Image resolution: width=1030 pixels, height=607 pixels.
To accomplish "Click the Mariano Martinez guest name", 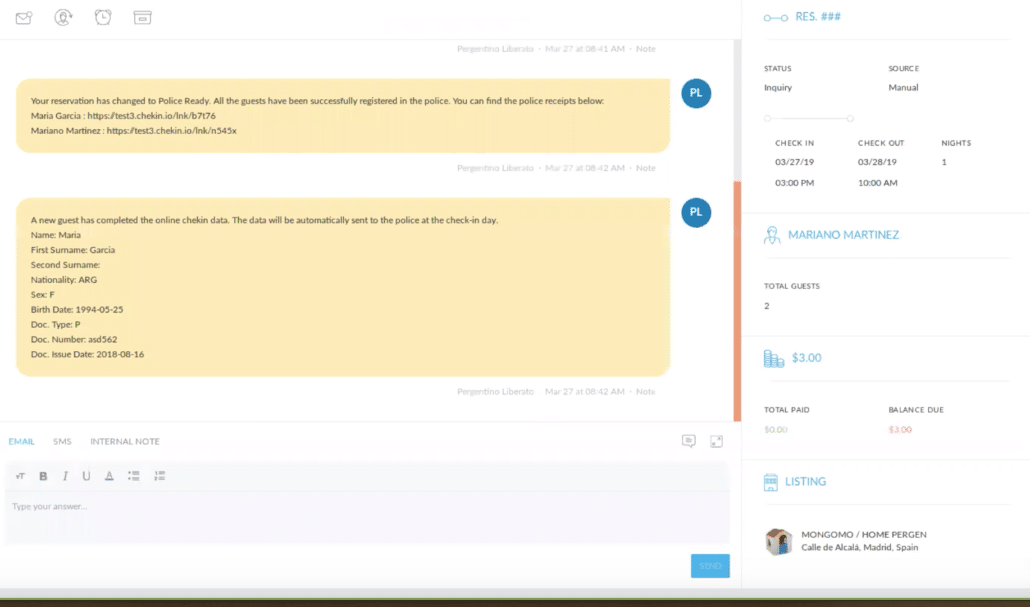I will 843,235.
